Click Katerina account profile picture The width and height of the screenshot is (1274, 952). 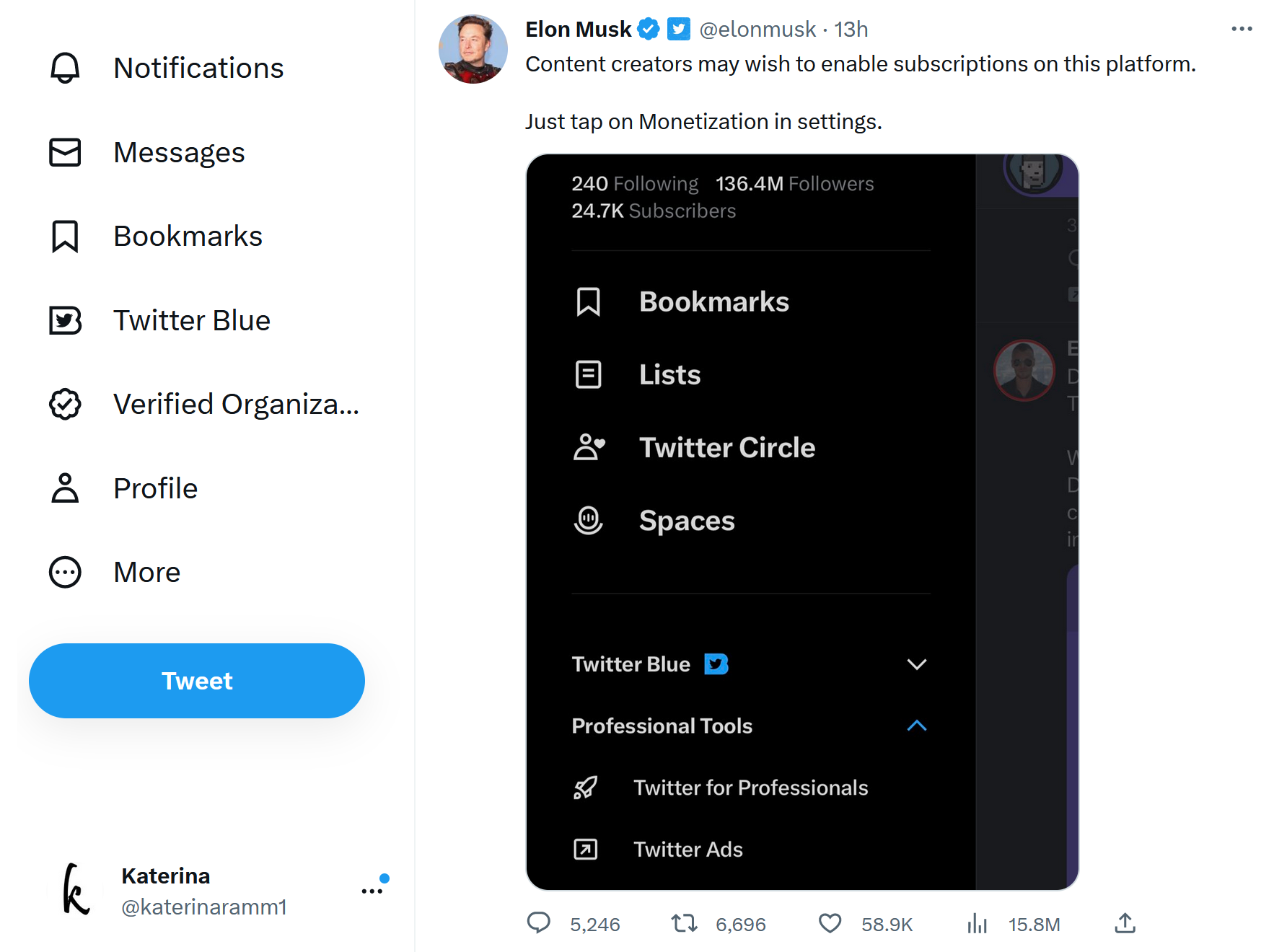(76, 890)
